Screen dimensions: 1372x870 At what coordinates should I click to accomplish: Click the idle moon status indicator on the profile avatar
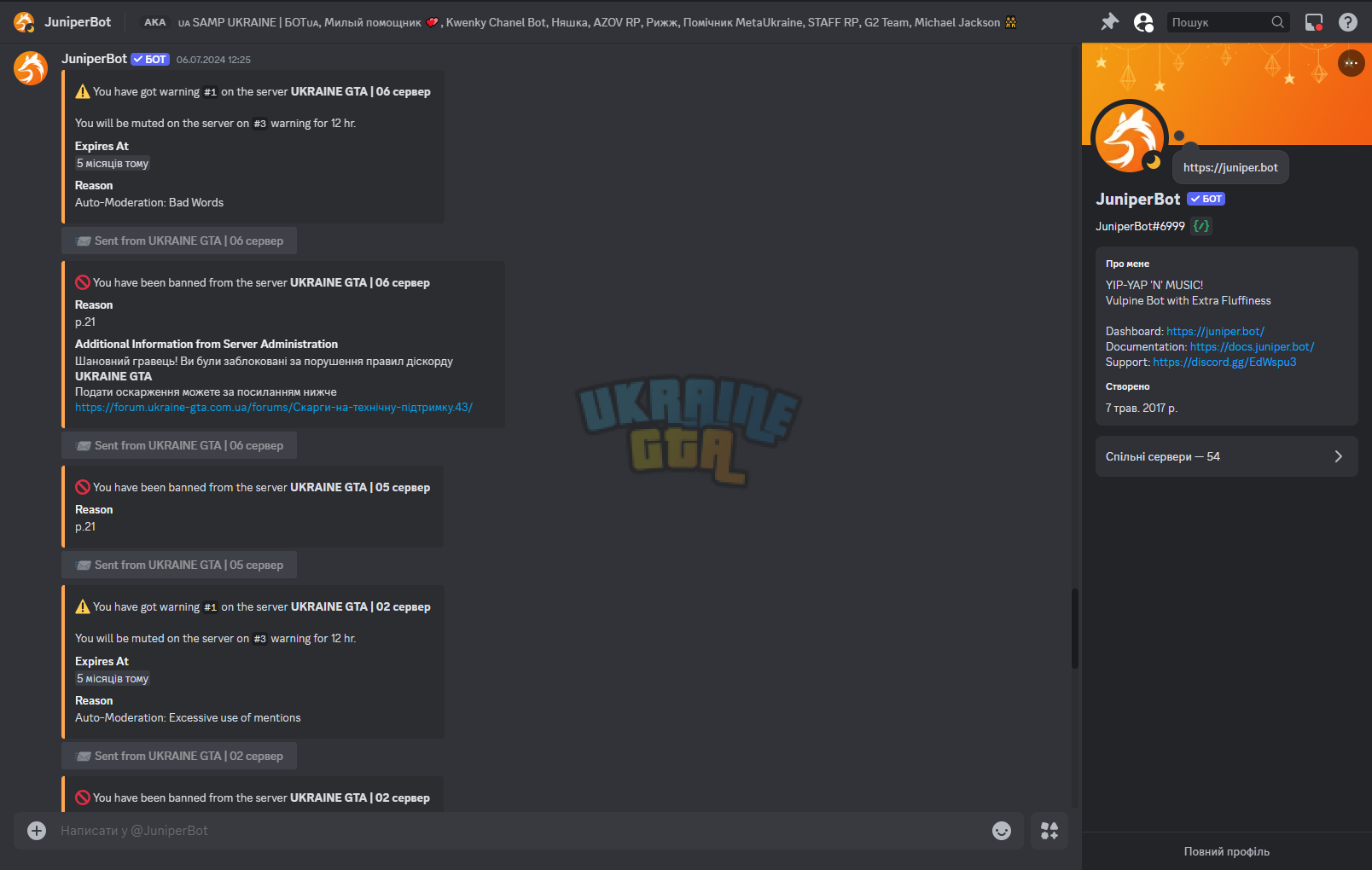[1153, 160]
